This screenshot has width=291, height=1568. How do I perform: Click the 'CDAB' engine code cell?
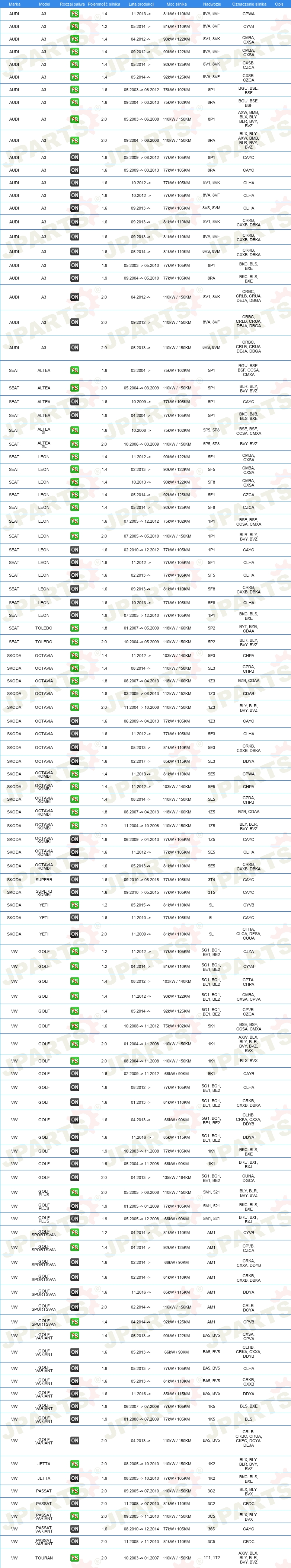[248, 694]
